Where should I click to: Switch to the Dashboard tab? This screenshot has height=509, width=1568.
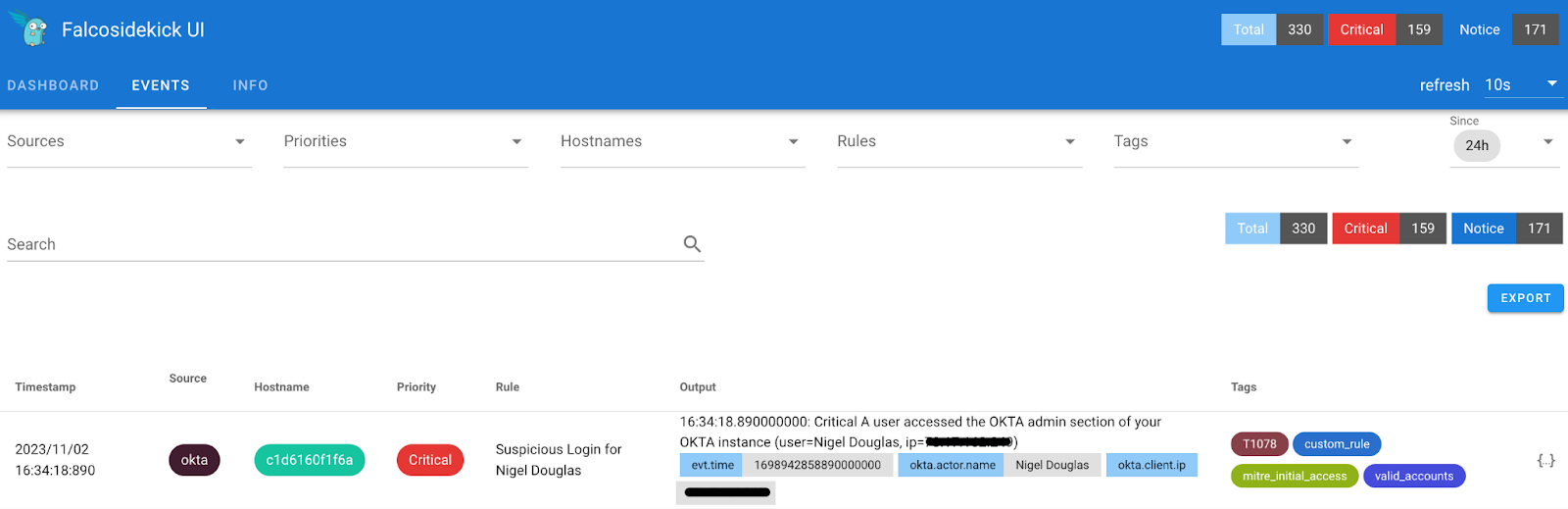53,85
